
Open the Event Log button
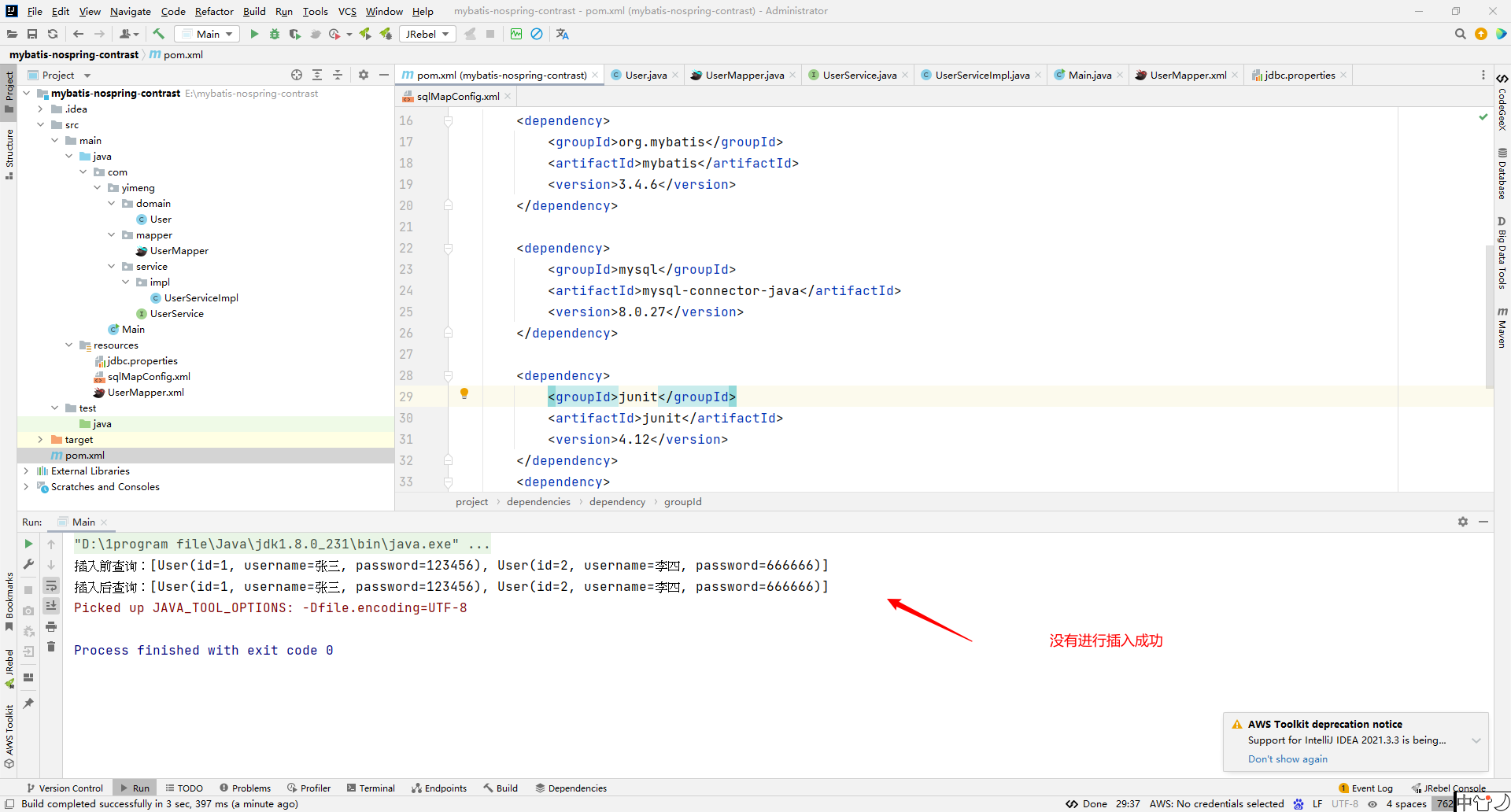coord(1366,788)
